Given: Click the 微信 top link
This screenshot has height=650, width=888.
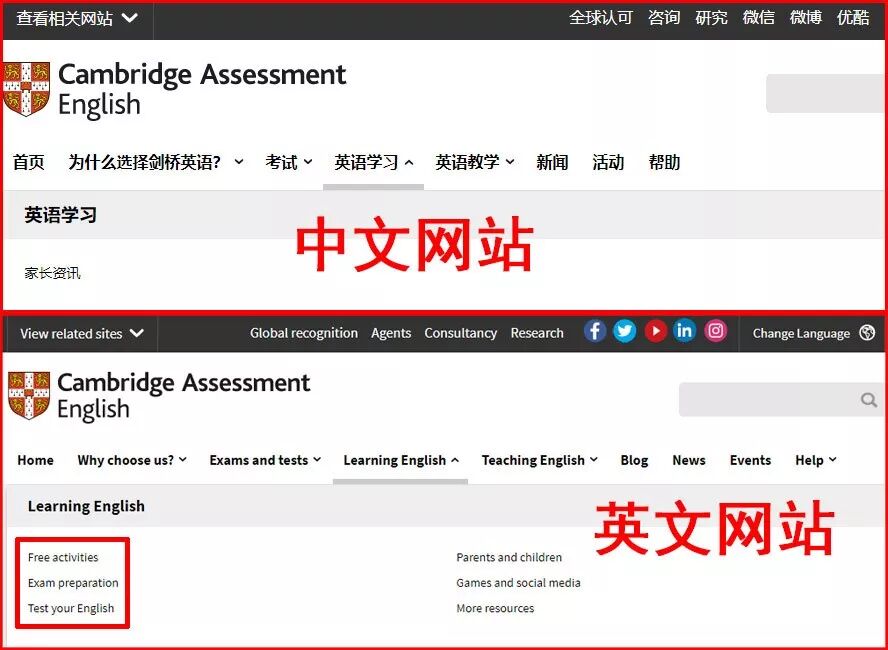Looking at the screenshot, I should [x=759, y=18].
